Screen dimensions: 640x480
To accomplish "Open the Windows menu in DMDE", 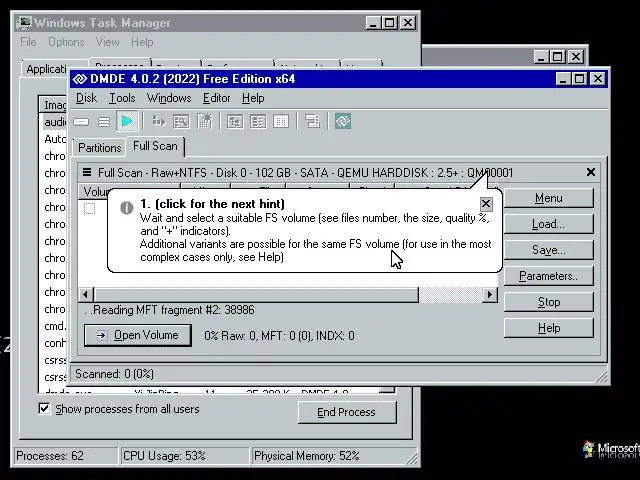I will tap(169, 98).
